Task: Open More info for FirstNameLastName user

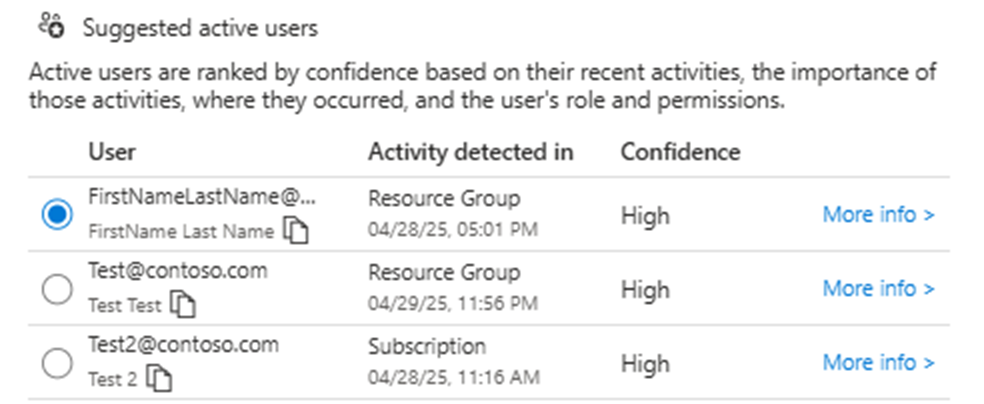Action: [x=879, y=215]
